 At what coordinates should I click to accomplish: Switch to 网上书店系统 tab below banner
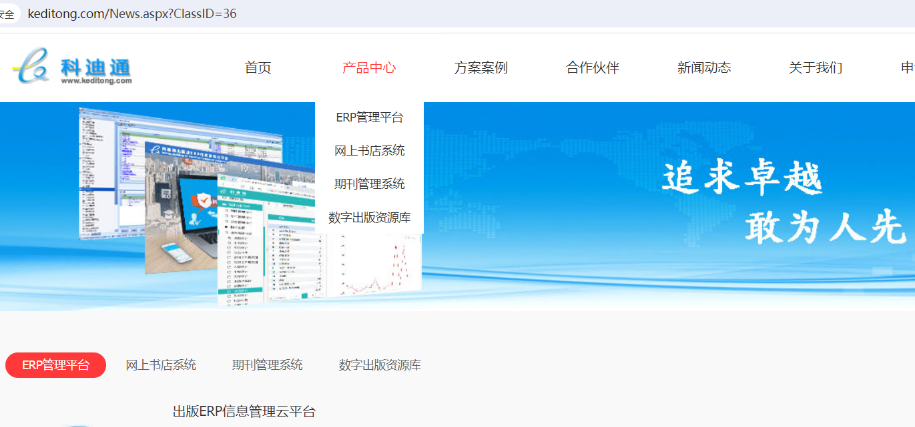click(x=161, y=365)
